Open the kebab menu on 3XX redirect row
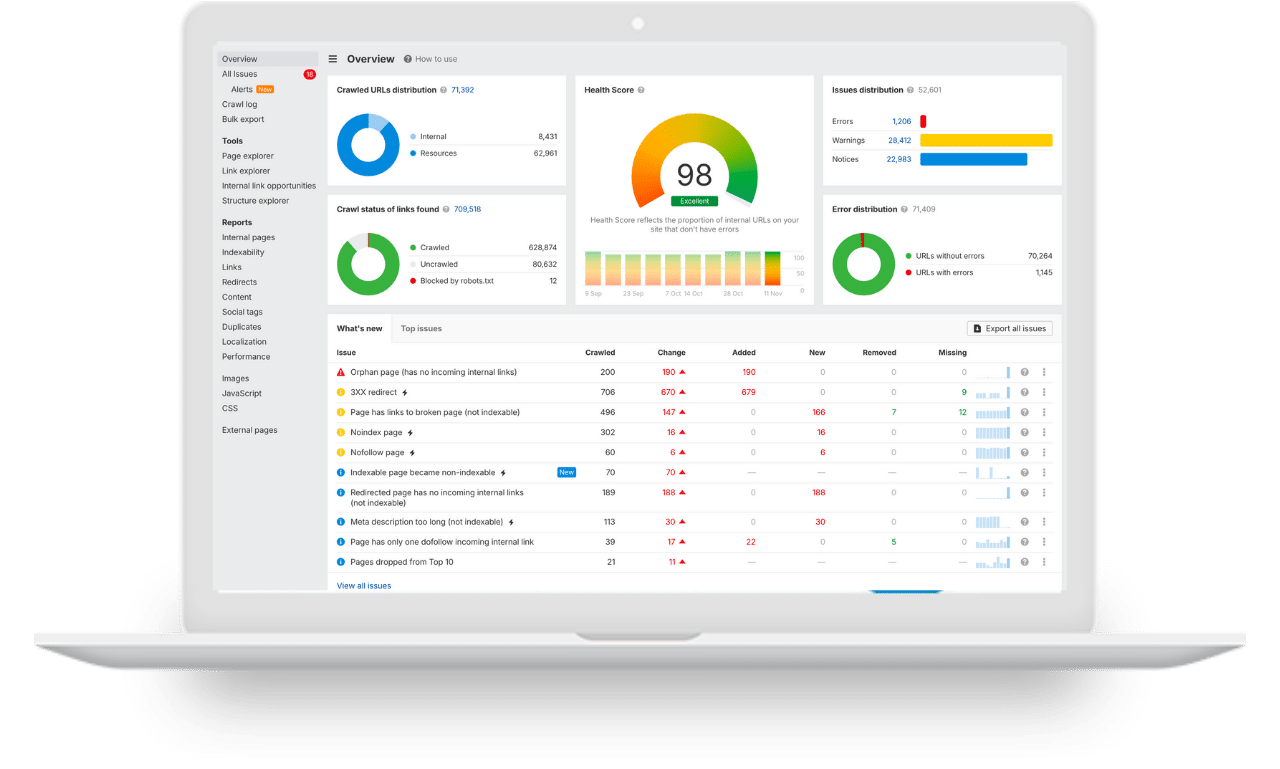The width and height of the screenshot is (1280, 769). (1043, 392)
